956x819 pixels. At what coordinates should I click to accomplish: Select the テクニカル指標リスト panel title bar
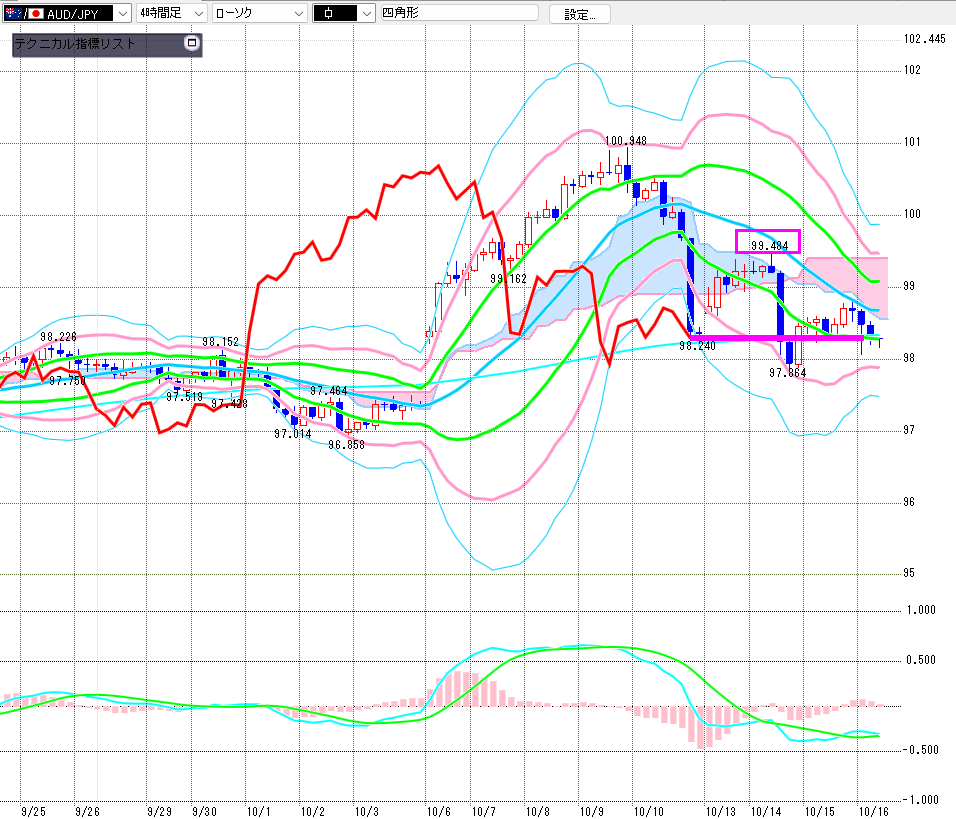click(x=95, y=44)
